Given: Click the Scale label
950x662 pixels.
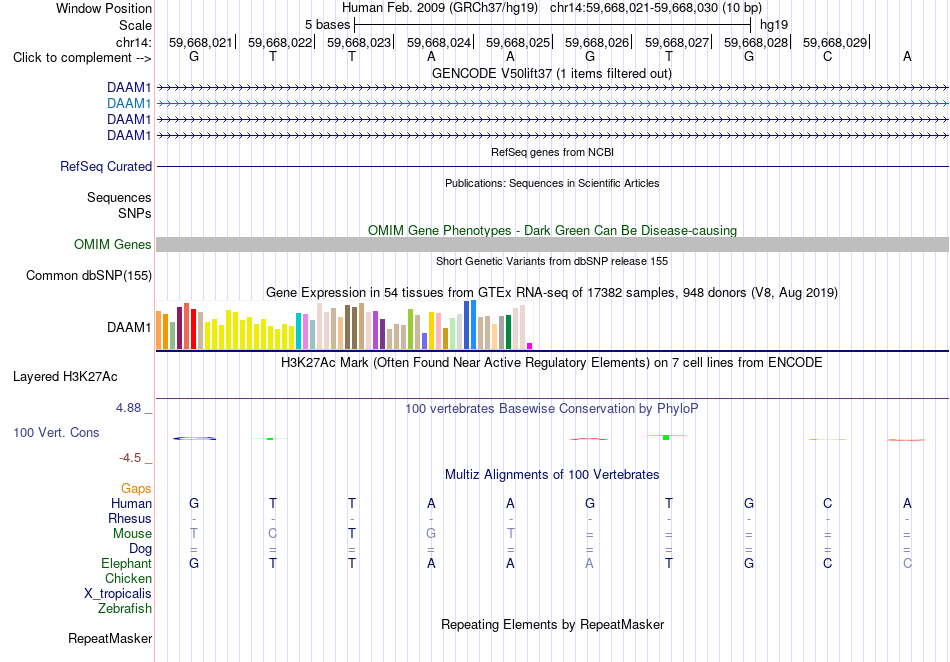Looking at the screenshot, I should 135,25.
